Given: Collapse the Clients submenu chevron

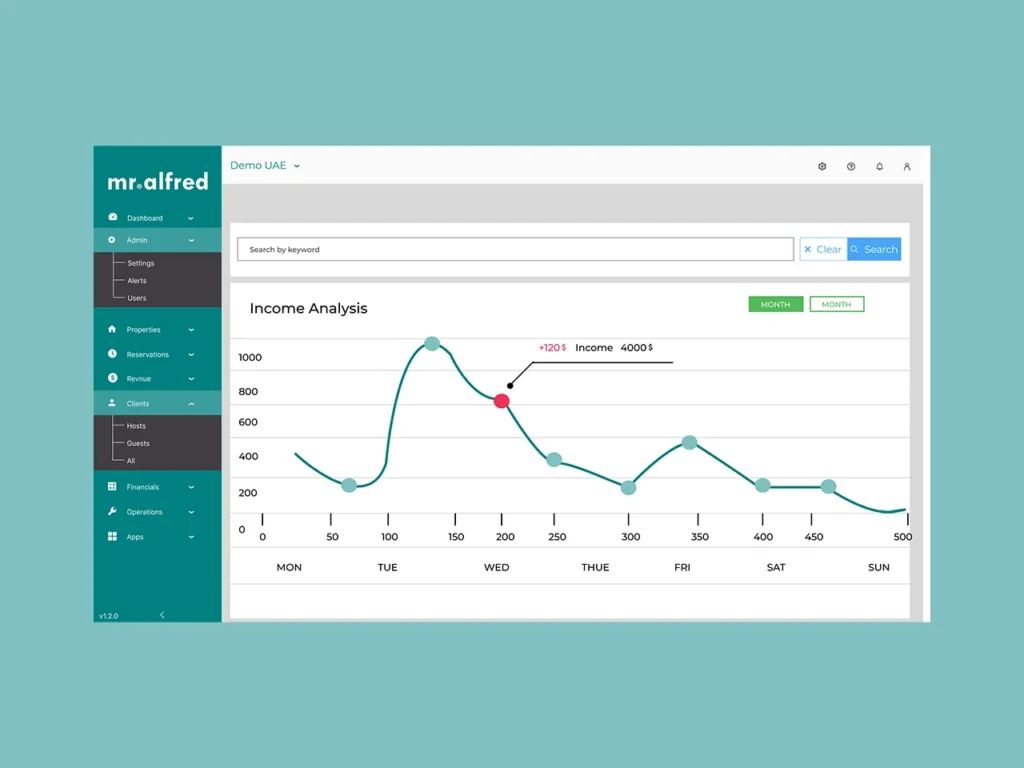Looking at the screenshot, I should 191,404.
